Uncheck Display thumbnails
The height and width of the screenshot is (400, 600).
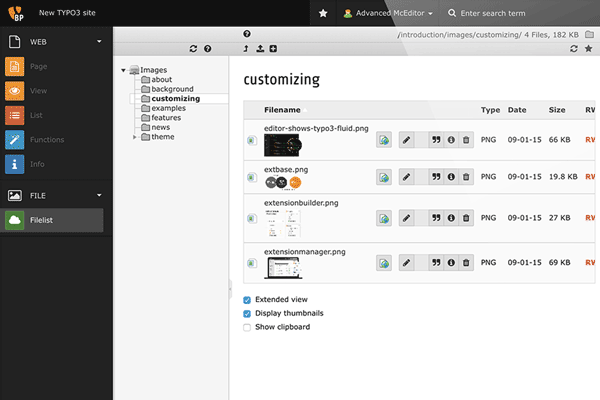tap(248, 313)
